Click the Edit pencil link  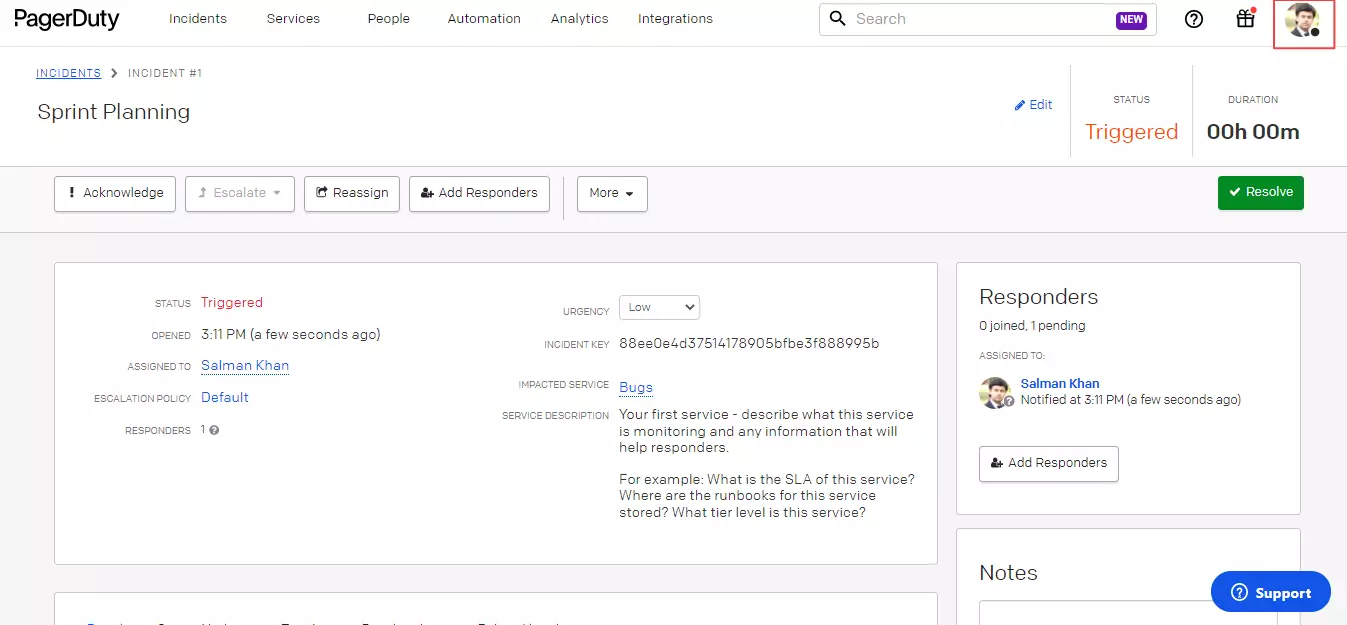[x=1033, y=105]
